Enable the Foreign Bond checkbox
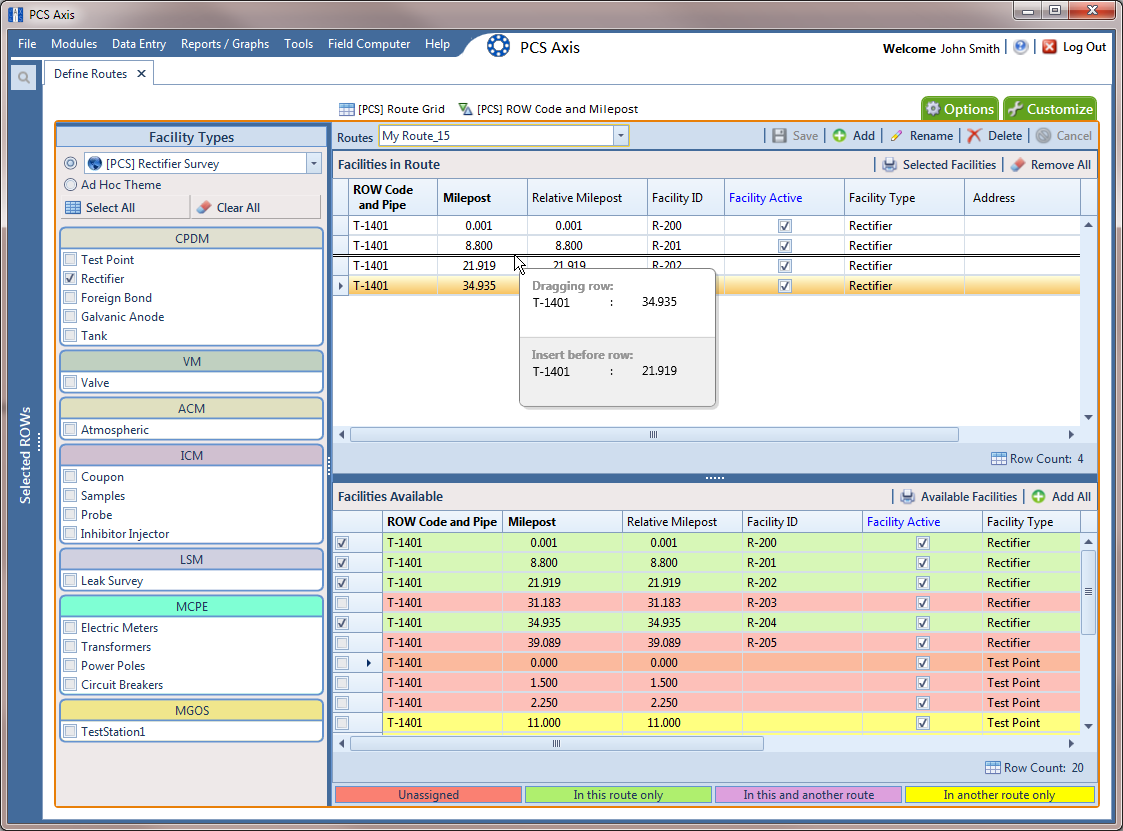1123x831 pixels. point(70,297)
